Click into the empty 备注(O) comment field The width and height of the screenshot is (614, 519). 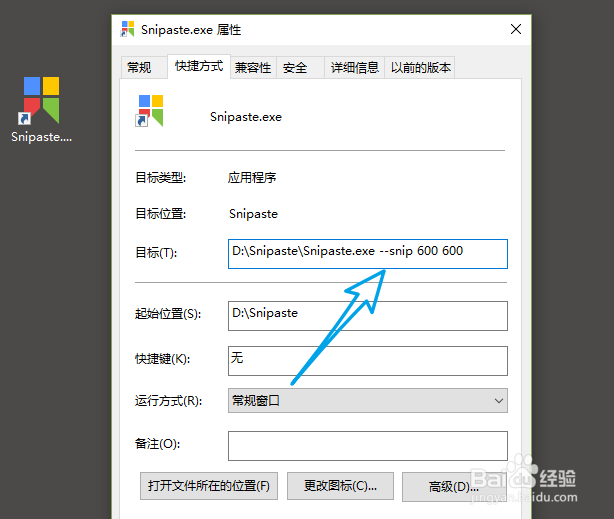pos(368,446)
